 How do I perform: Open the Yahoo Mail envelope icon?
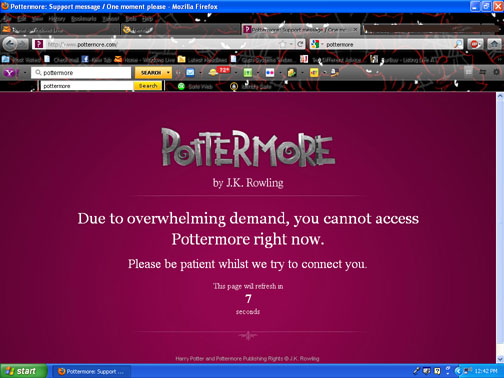190,72
